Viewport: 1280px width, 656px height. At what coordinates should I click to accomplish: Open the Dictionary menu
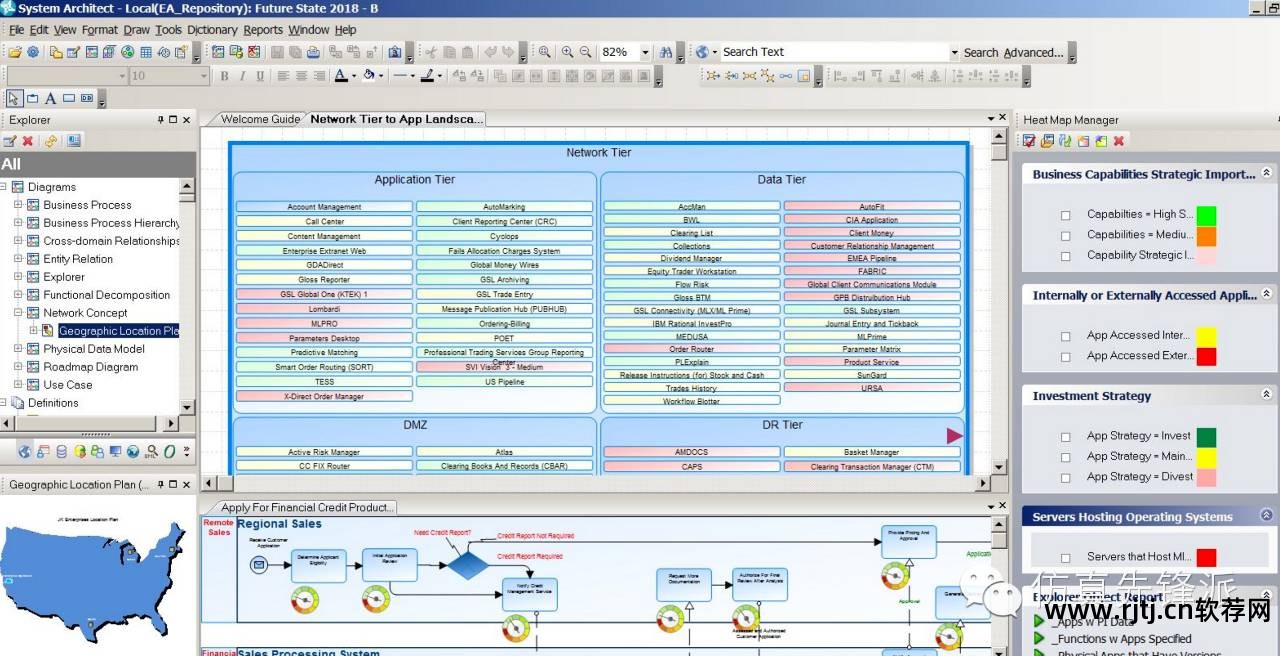212,30
